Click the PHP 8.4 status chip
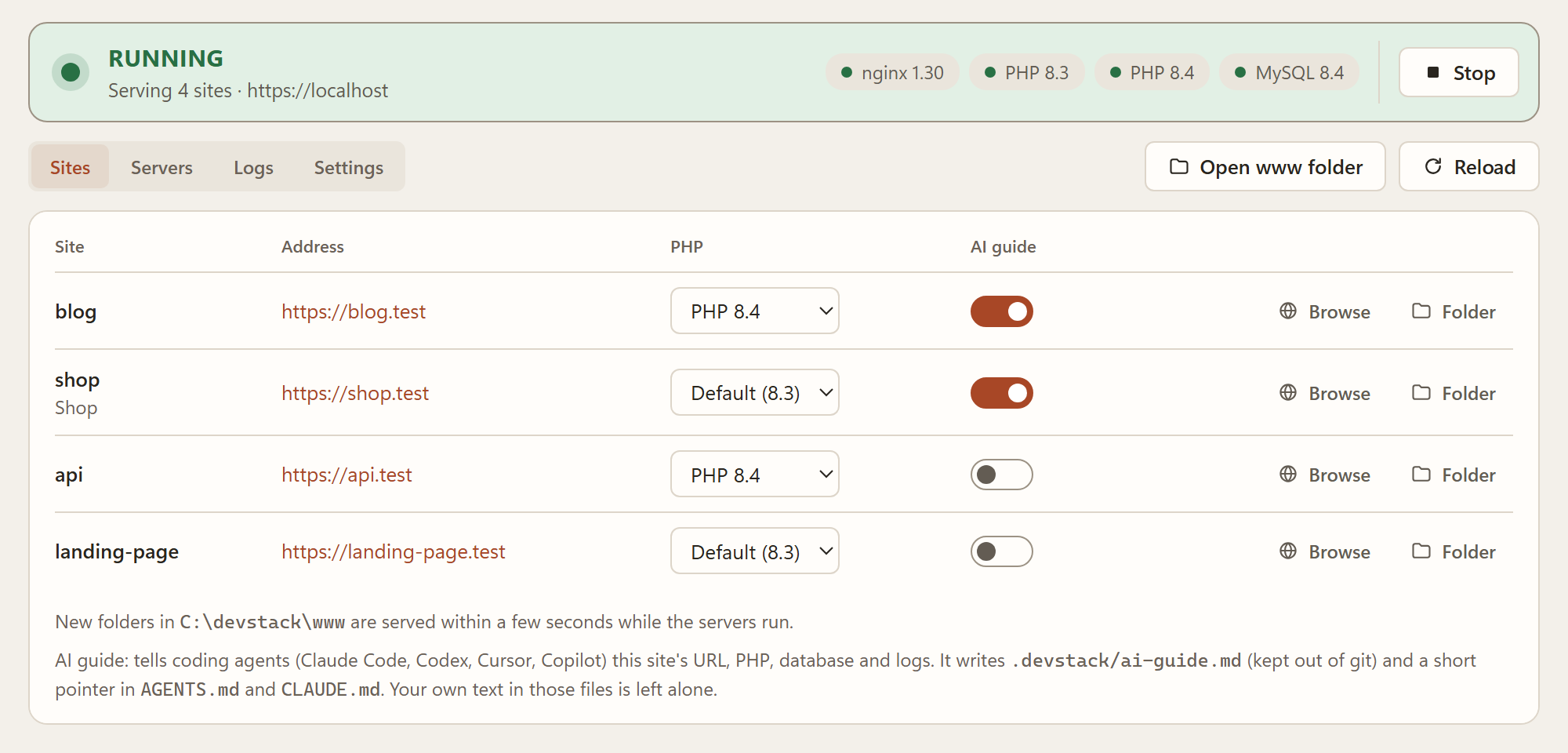The image size is (1568, 753). click(x=1152, y=72)
